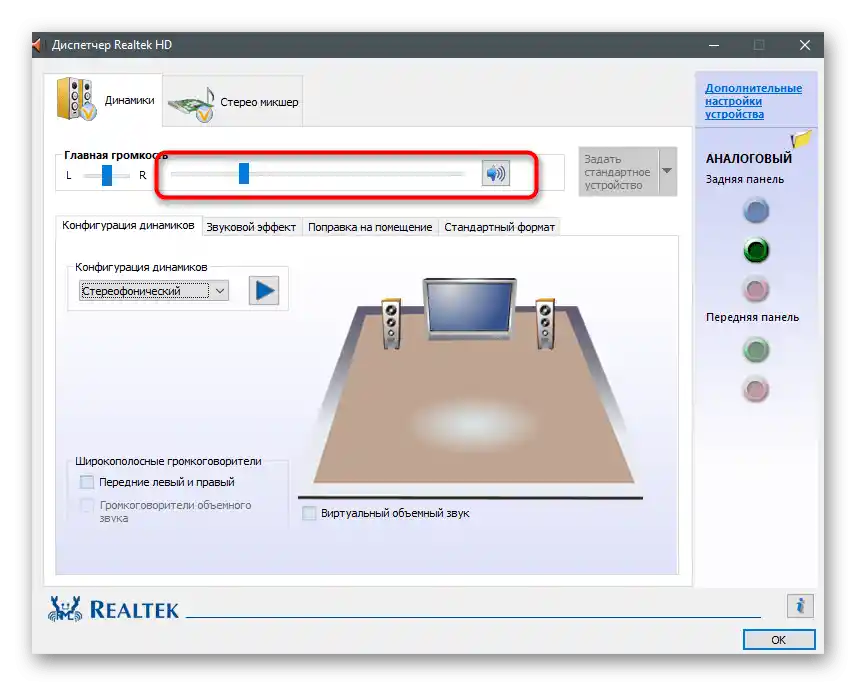Open the Звуковой эффект tab

point(251,227)
